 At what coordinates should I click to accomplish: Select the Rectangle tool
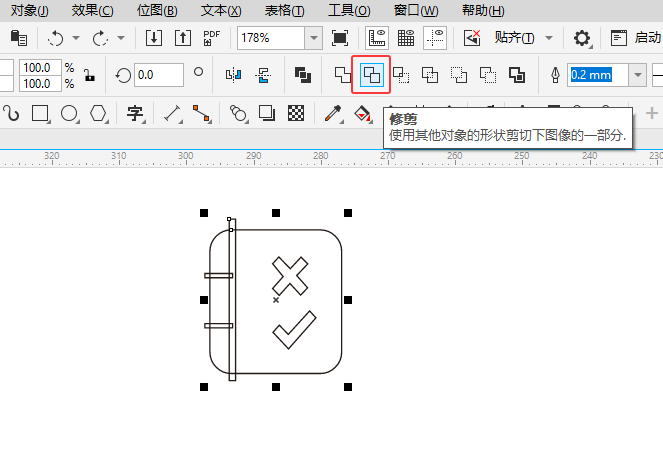click(x=41, y=113)
